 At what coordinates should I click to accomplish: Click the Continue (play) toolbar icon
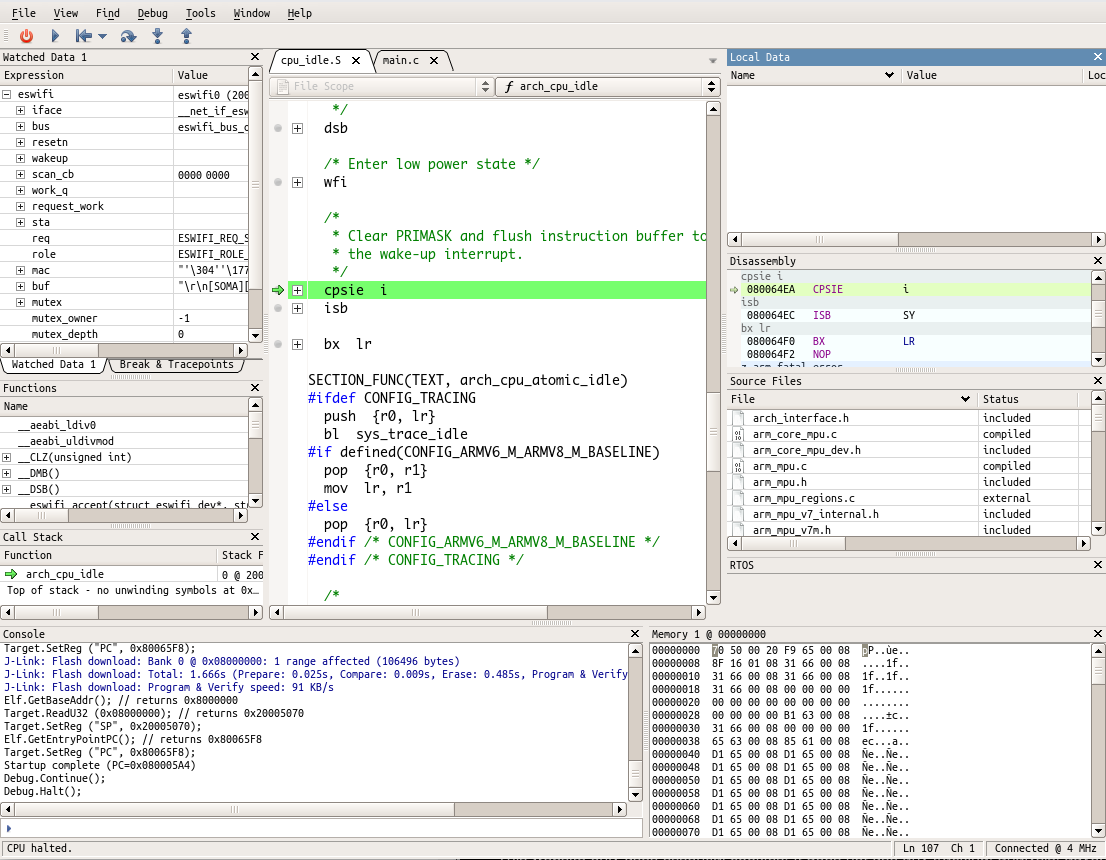55,35
